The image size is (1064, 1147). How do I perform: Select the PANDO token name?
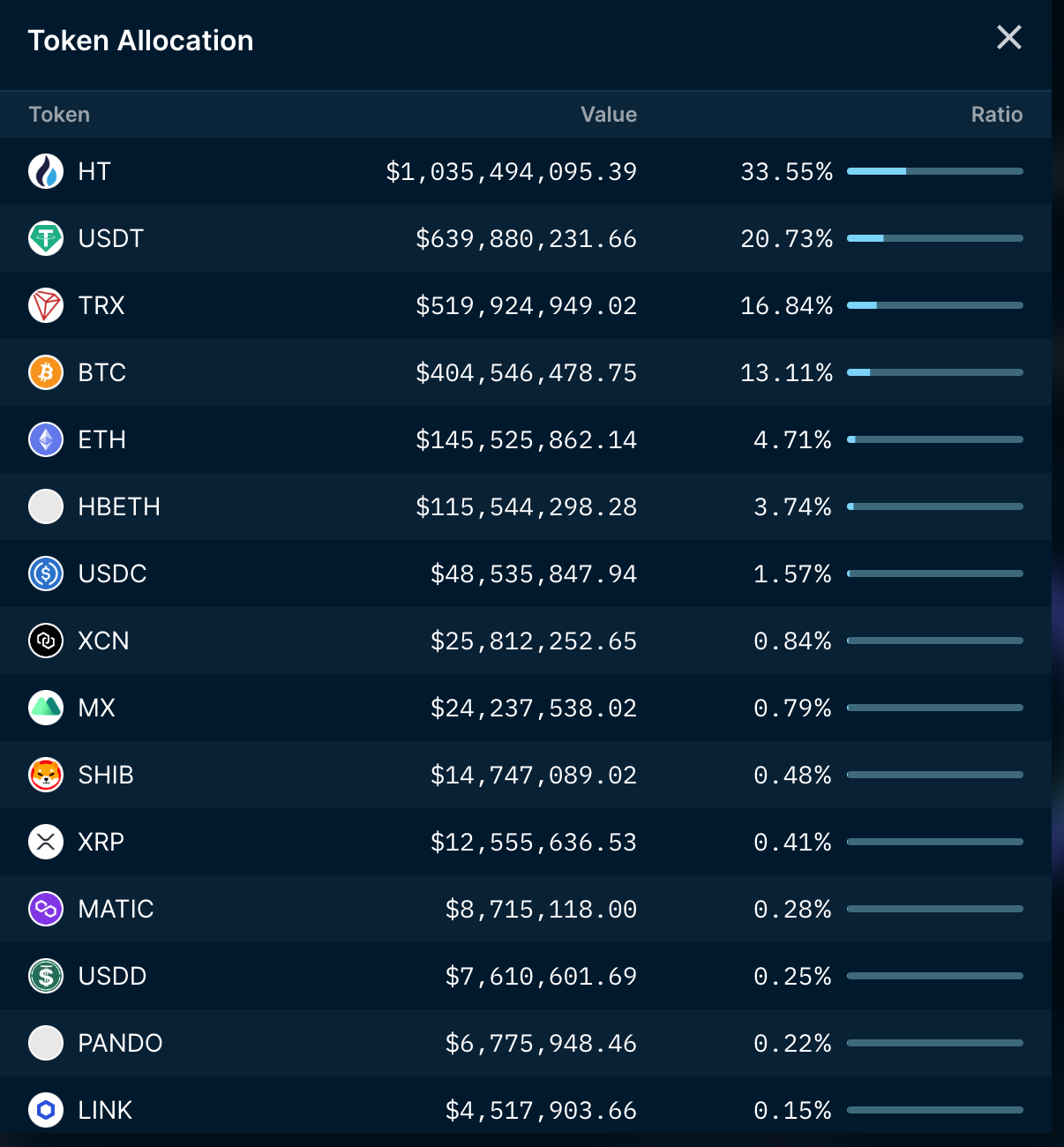121,1043
